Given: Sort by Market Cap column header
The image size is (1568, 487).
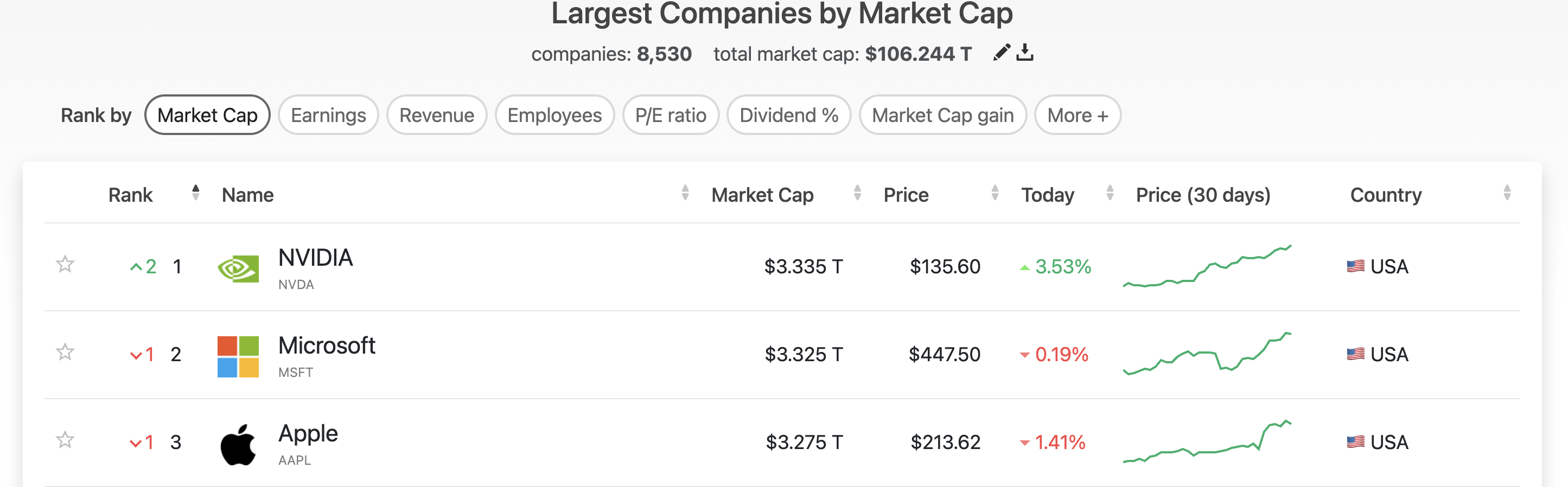Looking at the screenshot, I should coord(762,195).
